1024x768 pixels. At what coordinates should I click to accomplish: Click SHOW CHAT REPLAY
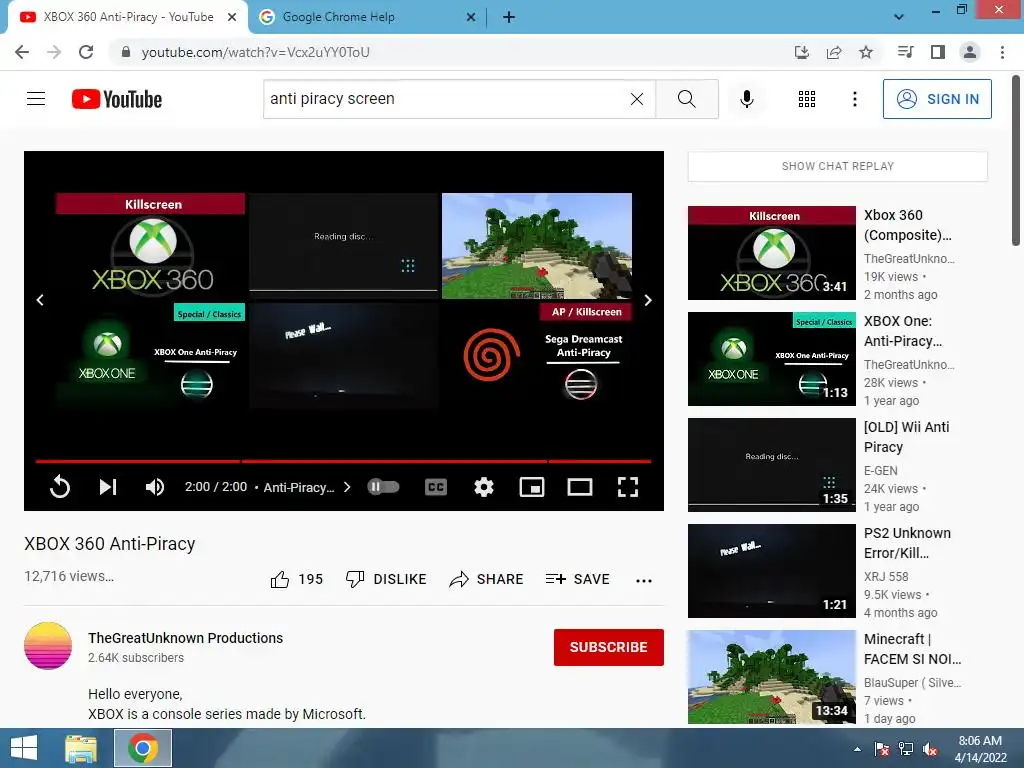(838, 167)
